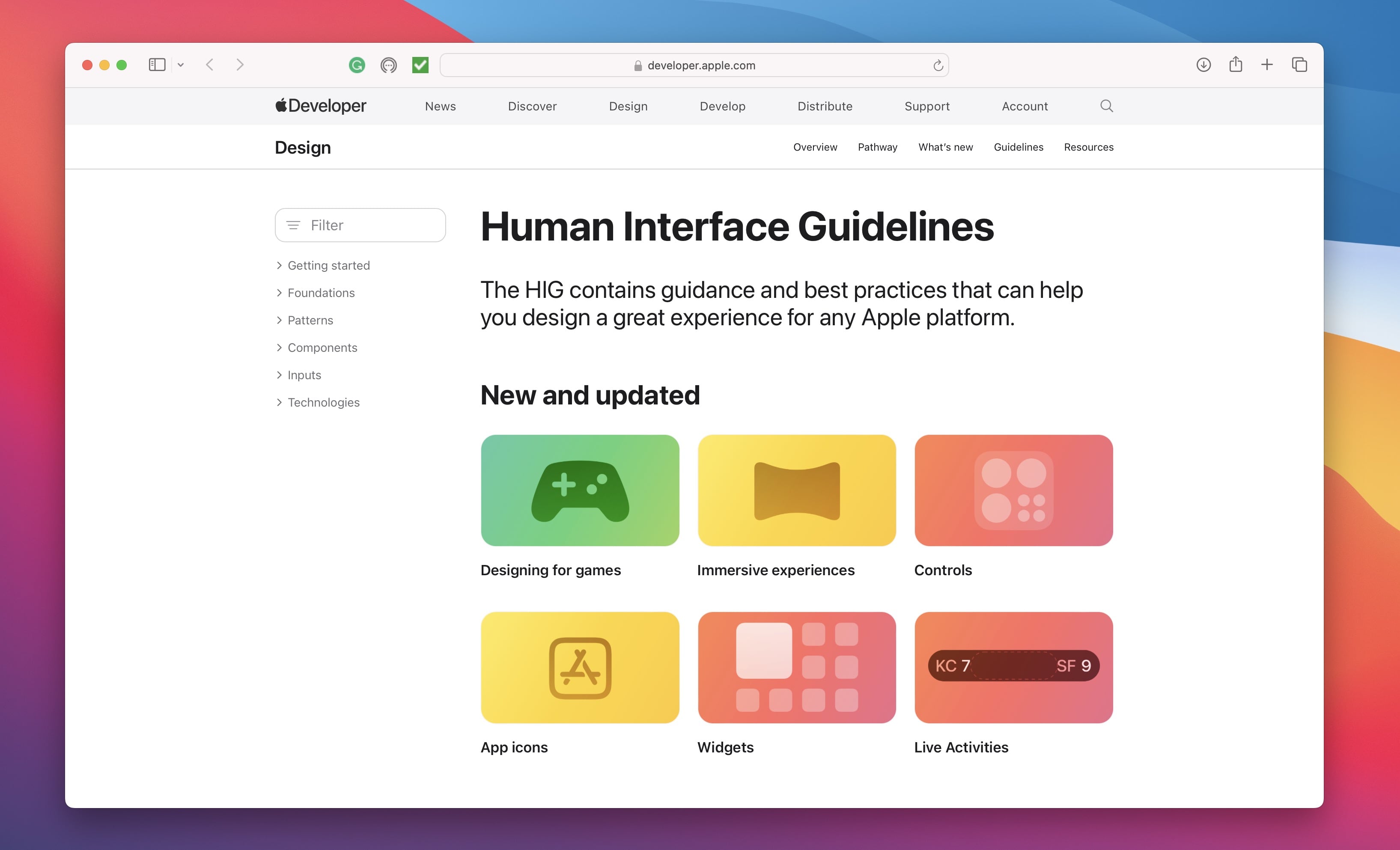
Task: Open a new tab with the plus icon
Action: click(1266, 65)
